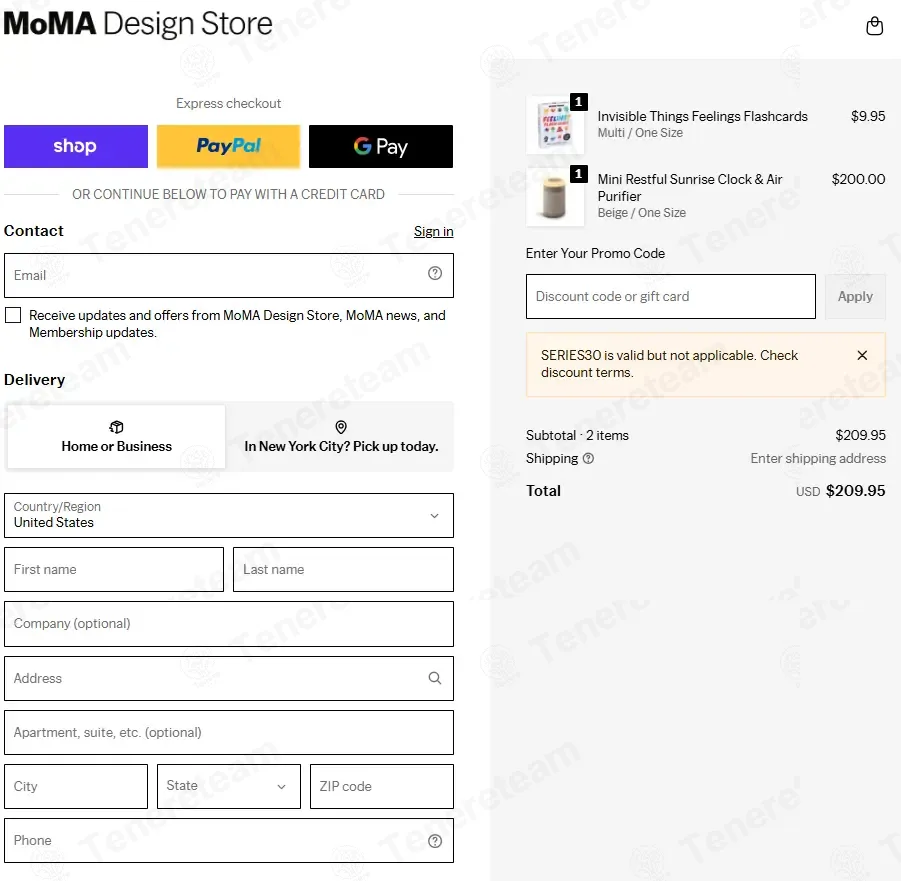Viewport: 901px width, 881px height.
Task: Open the MoMA Design Store homepage logo
Action: pyautogui.click(x=138, y=24)
